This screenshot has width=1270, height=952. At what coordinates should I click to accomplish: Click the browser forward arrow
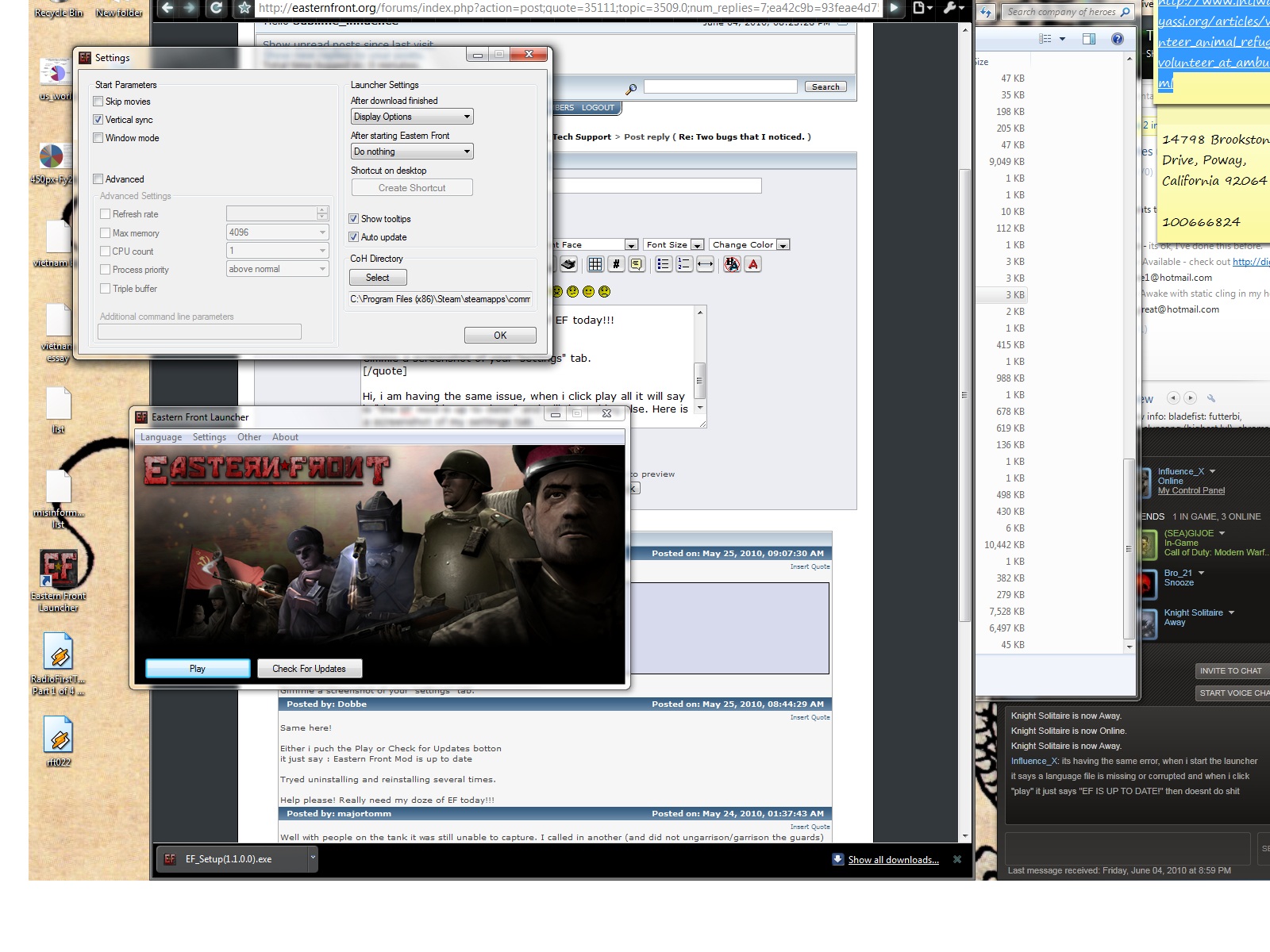coord(190,8)
